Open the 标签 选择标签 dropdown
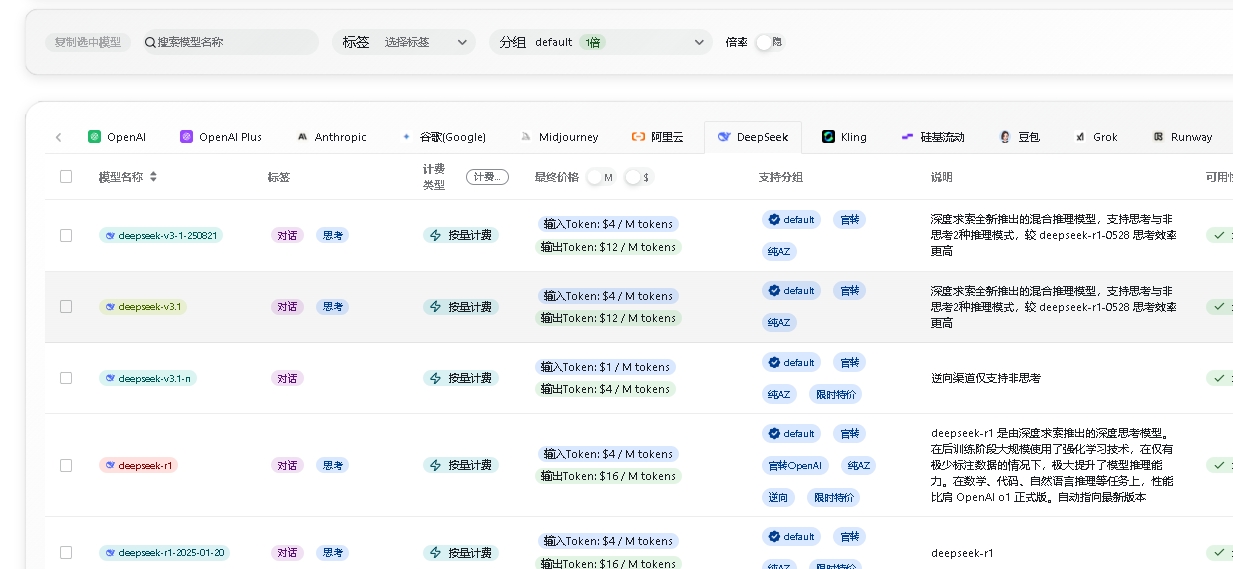The width and height of the screenshot is (1233, 569). [x=404, y=42]
